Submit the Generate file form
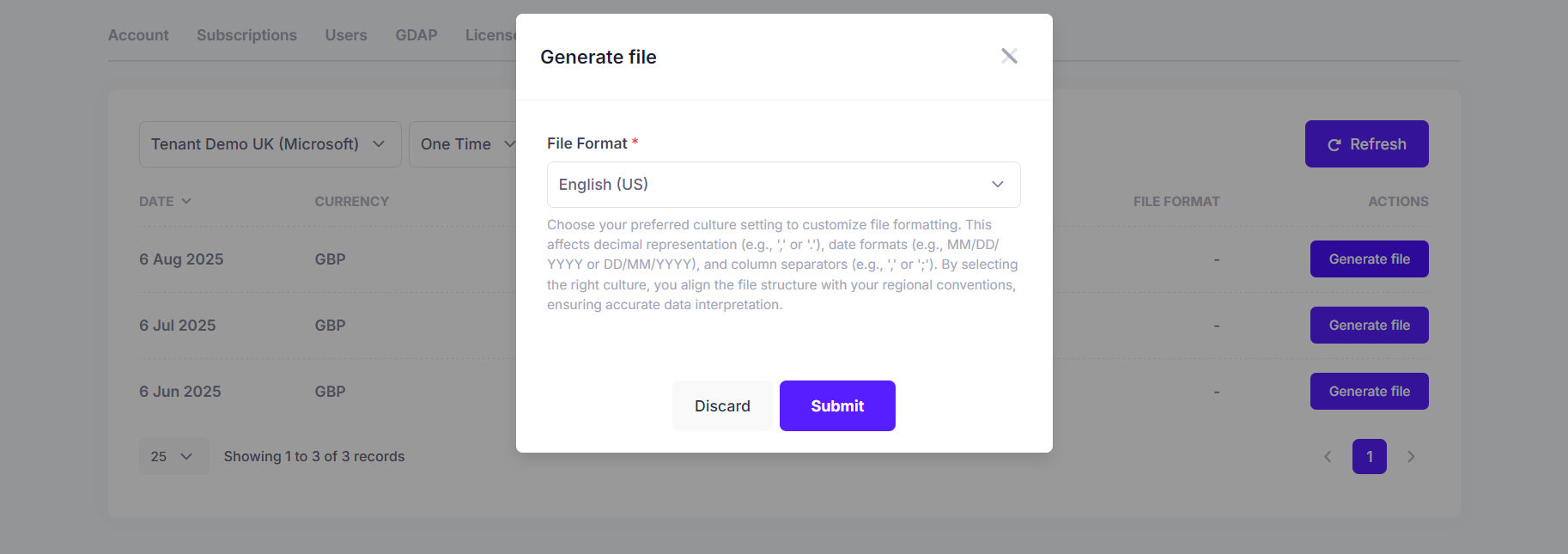 click(837, 405)
